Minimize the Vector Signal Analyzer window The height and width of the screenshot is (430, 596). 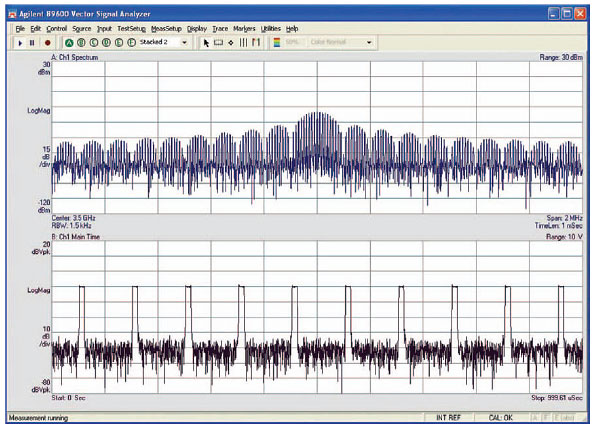coord(554,14)
